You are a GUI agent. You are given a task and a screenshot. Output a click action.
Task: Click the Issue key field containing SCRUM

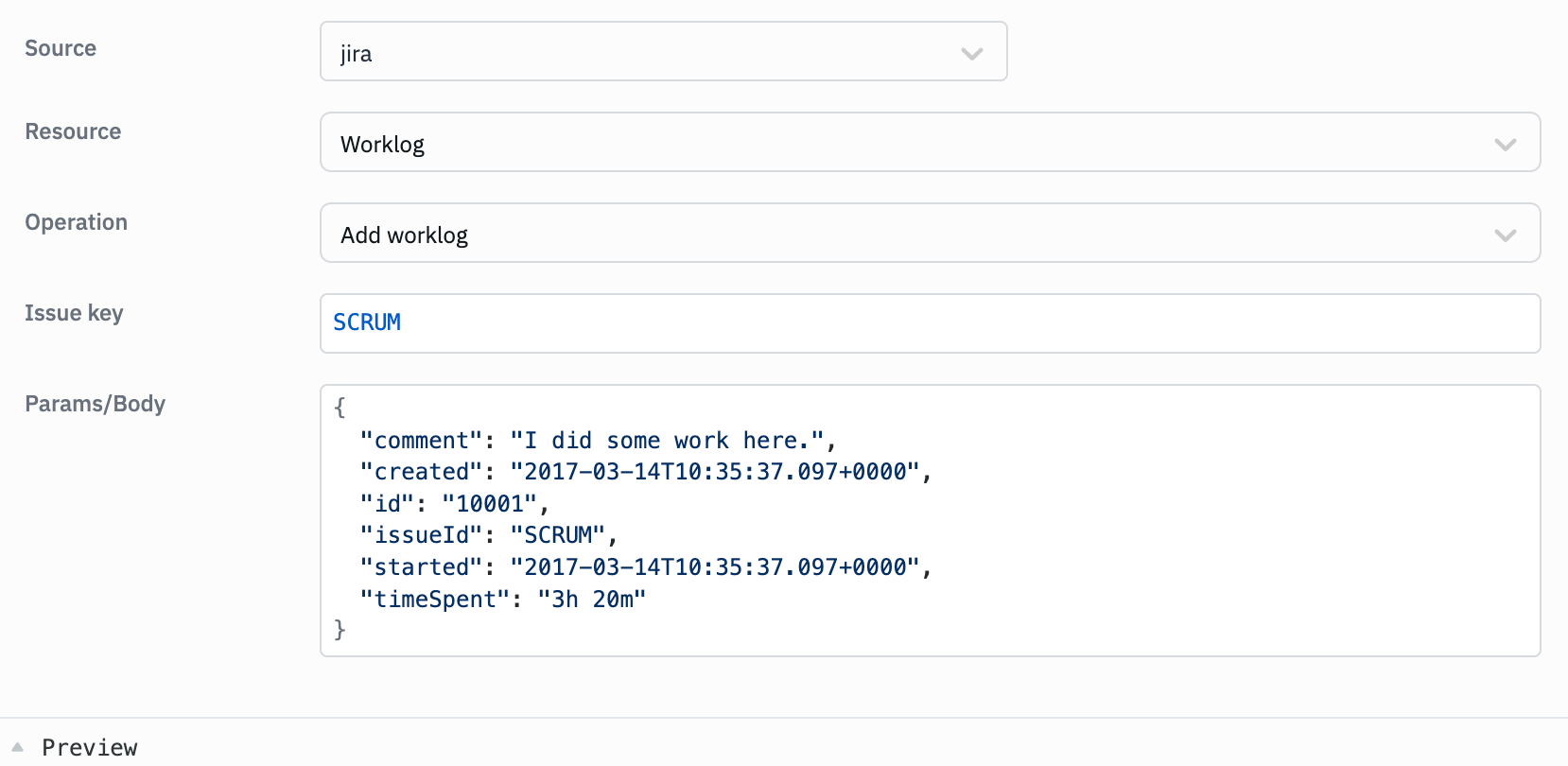click(x=930, y=323)
